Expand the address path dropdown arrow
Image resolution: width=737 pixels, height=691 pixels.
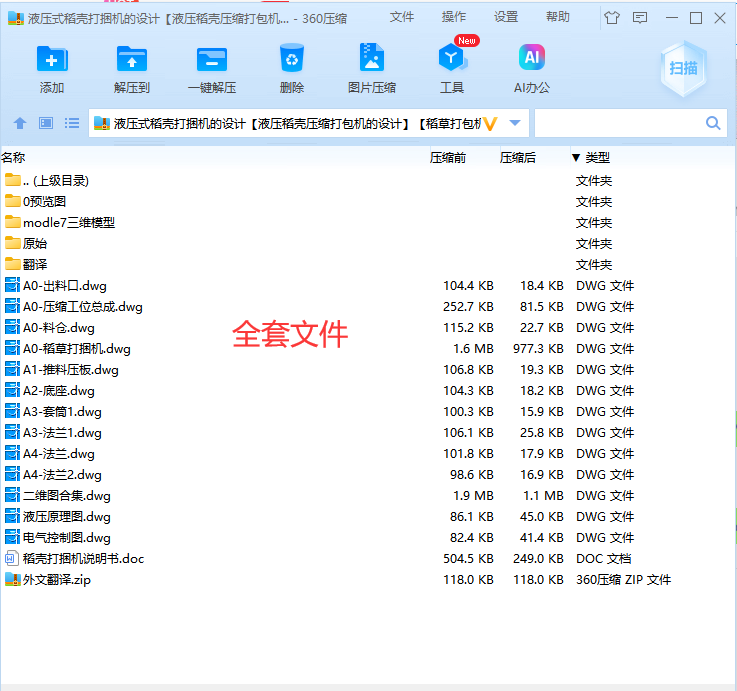click(x=515, y=123)
